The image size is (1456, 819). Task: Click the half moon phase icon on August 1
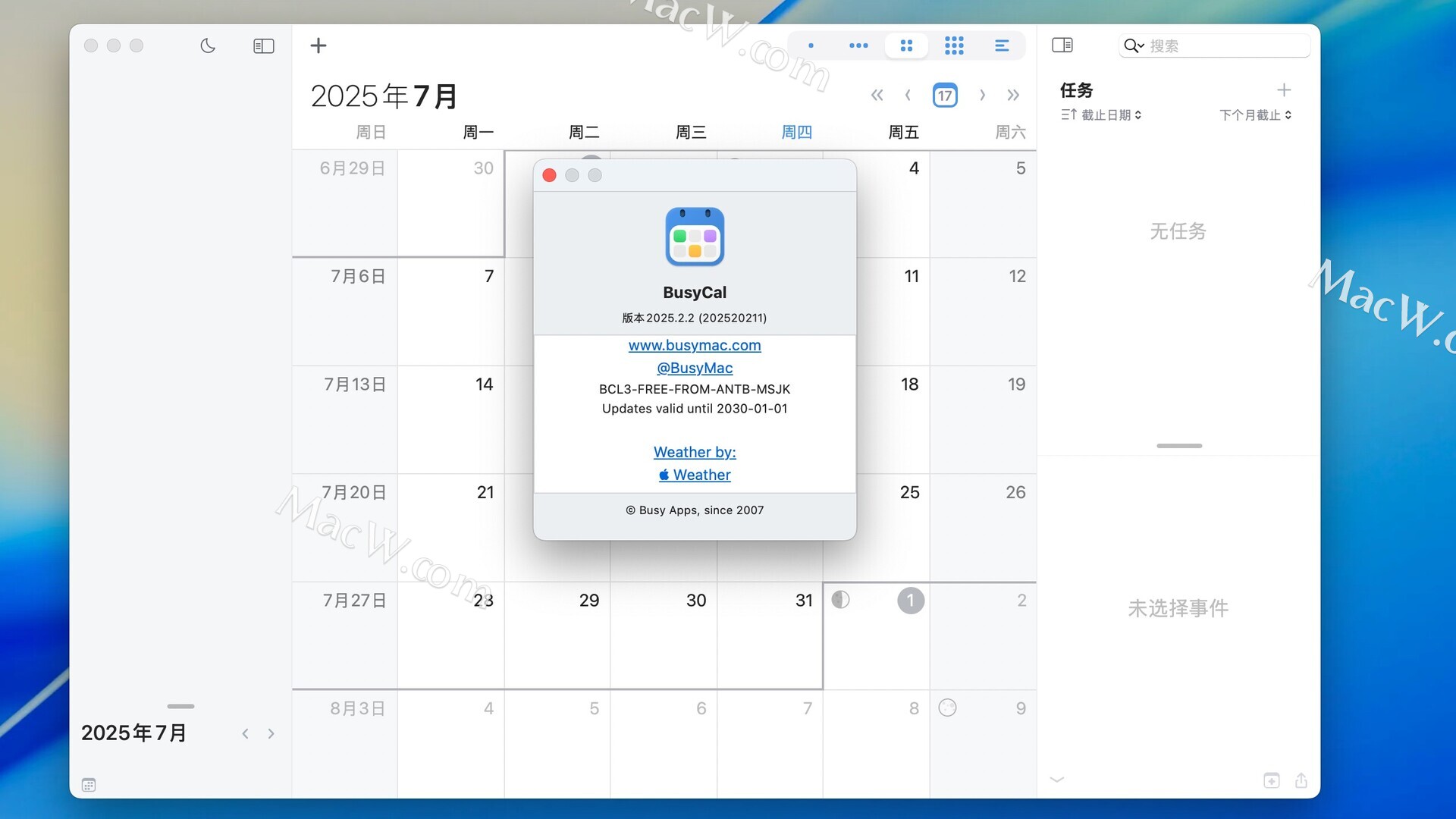tap(840, 600)
